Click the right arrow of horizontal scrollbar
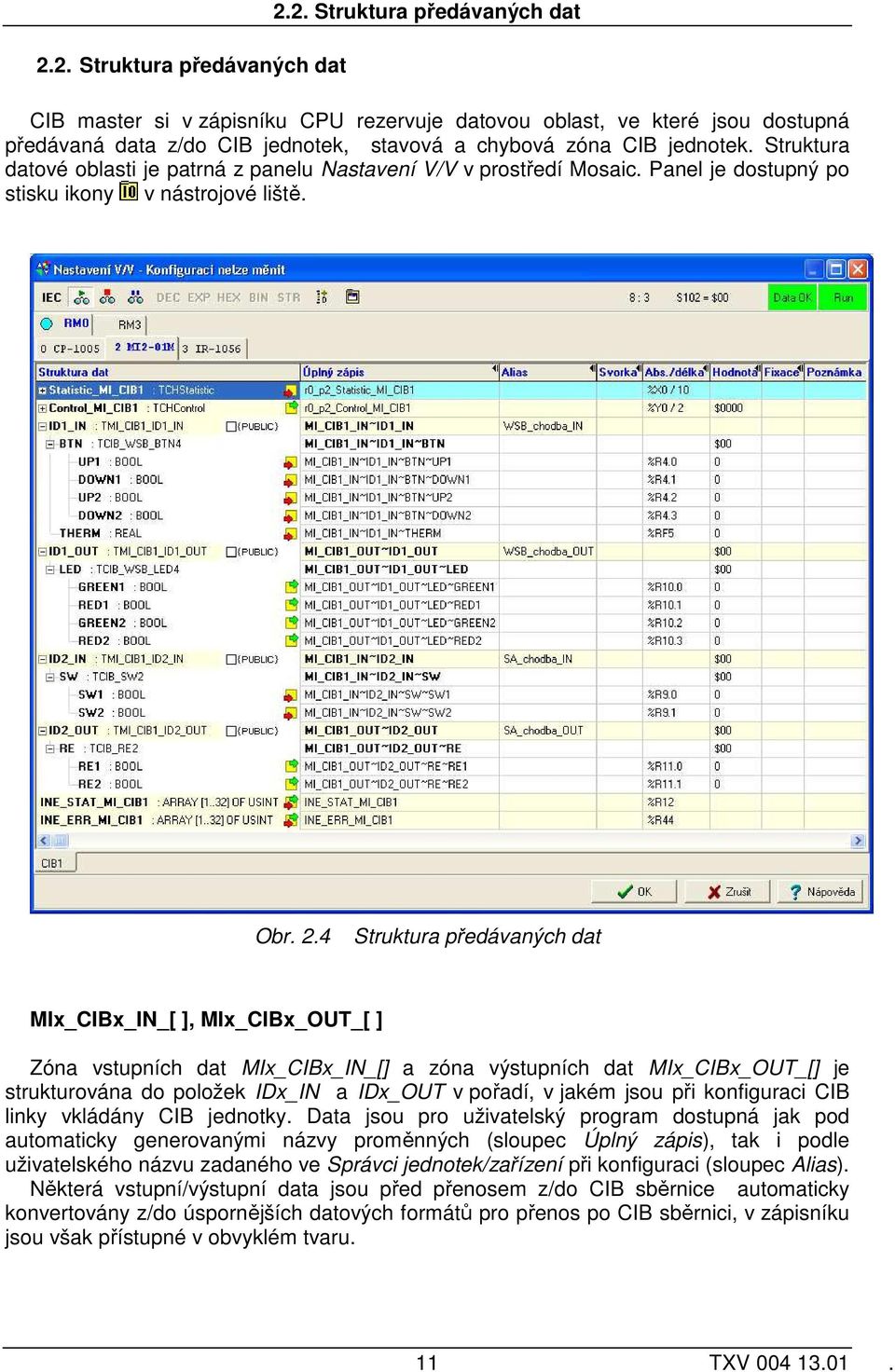 [859, 841]
